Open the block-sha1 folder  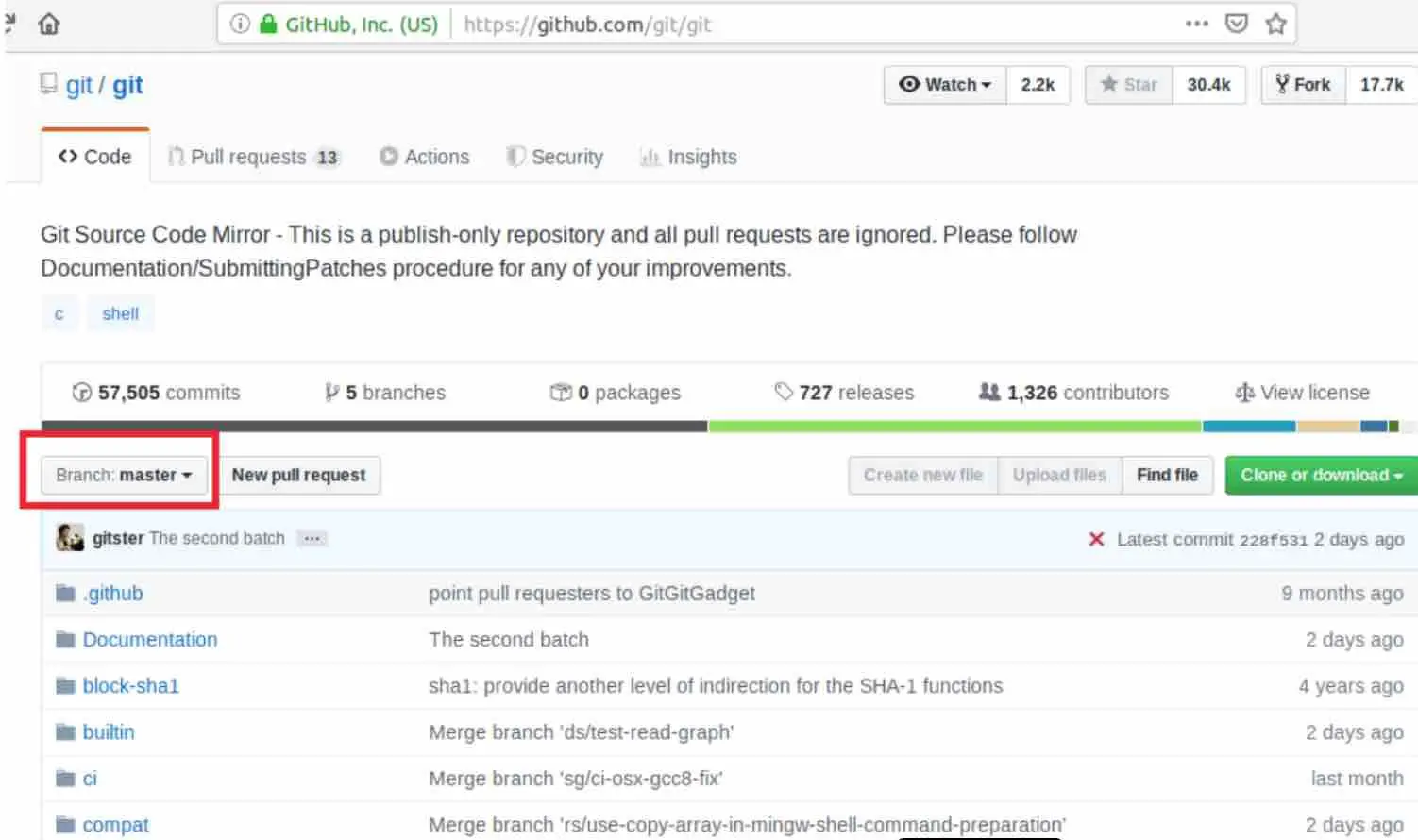(130, 685)
